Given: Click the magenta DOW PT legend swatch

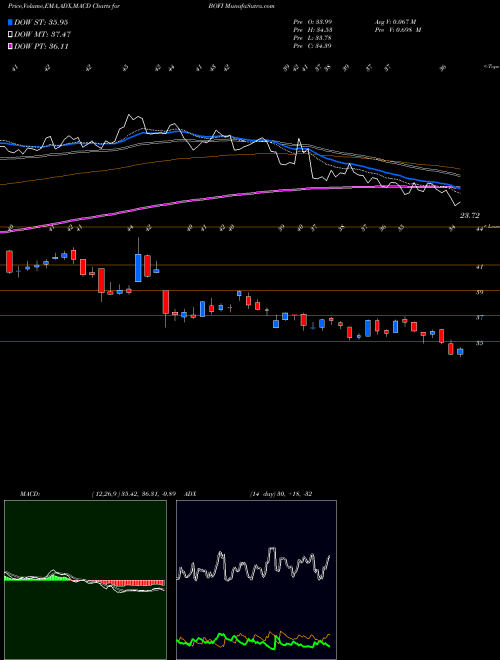Looking at the screenshot, I should (10, 46).
